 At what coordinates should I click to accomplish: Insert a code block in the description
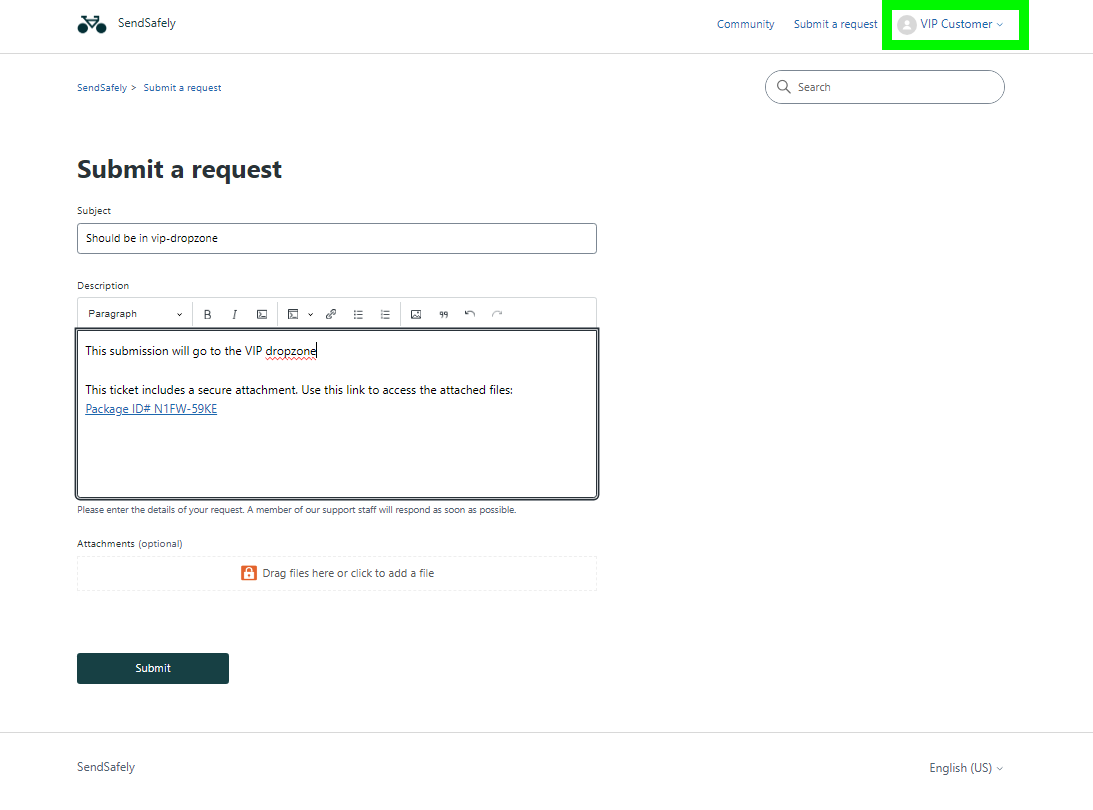point(293,314)
